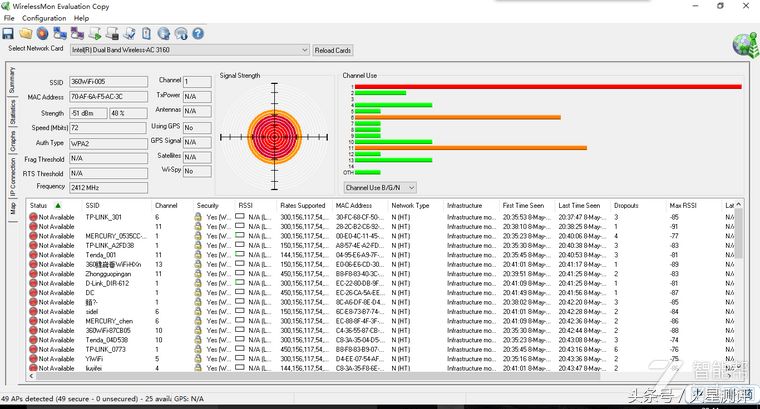The width and height of the screenshot is (760, 409).
Task: Click the red channel 1 usage bar
Action: click(548, 87)
